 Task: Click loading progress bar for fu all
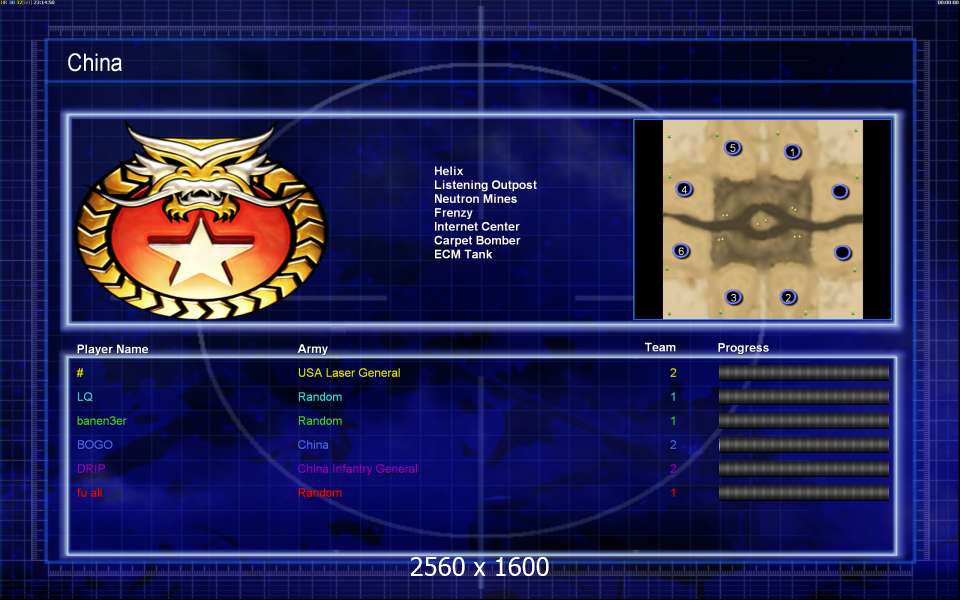point(803,492)
